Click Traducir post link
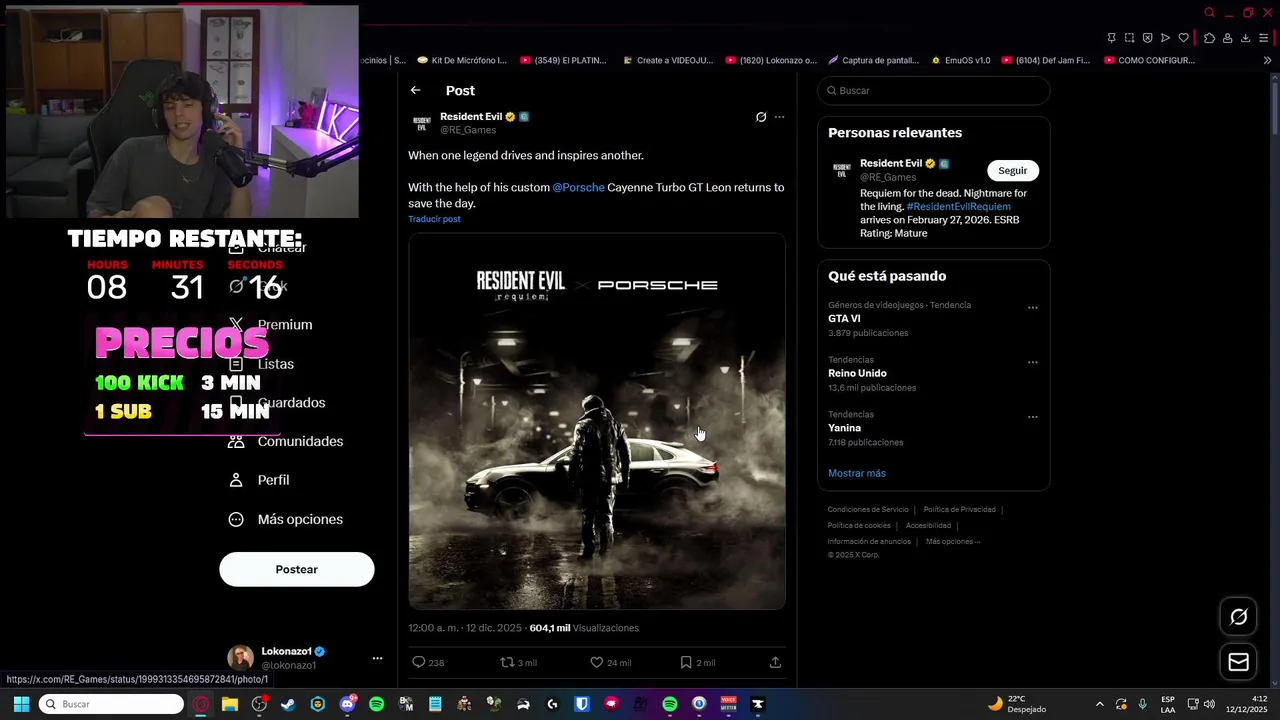 point(434,219)
